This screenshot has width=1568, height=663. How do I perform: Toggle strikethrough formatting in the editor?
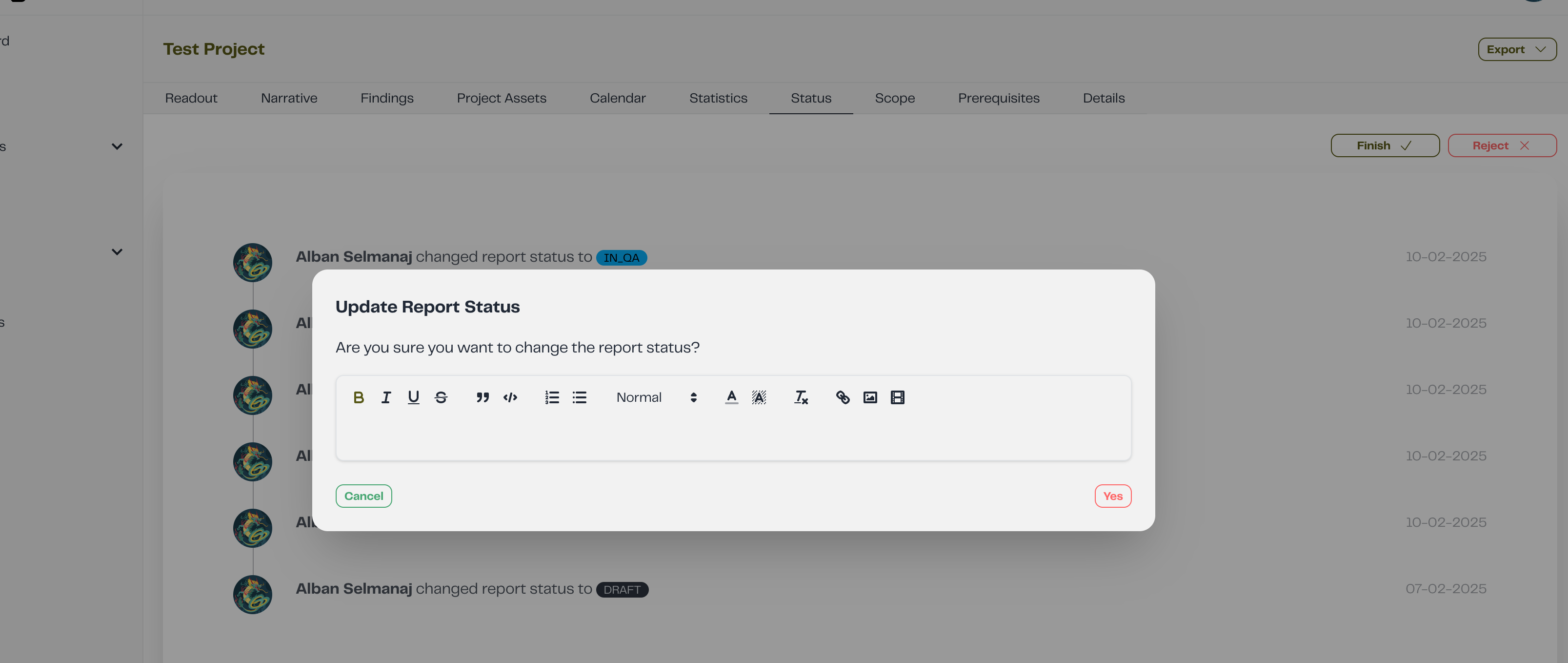coord(441,397)
